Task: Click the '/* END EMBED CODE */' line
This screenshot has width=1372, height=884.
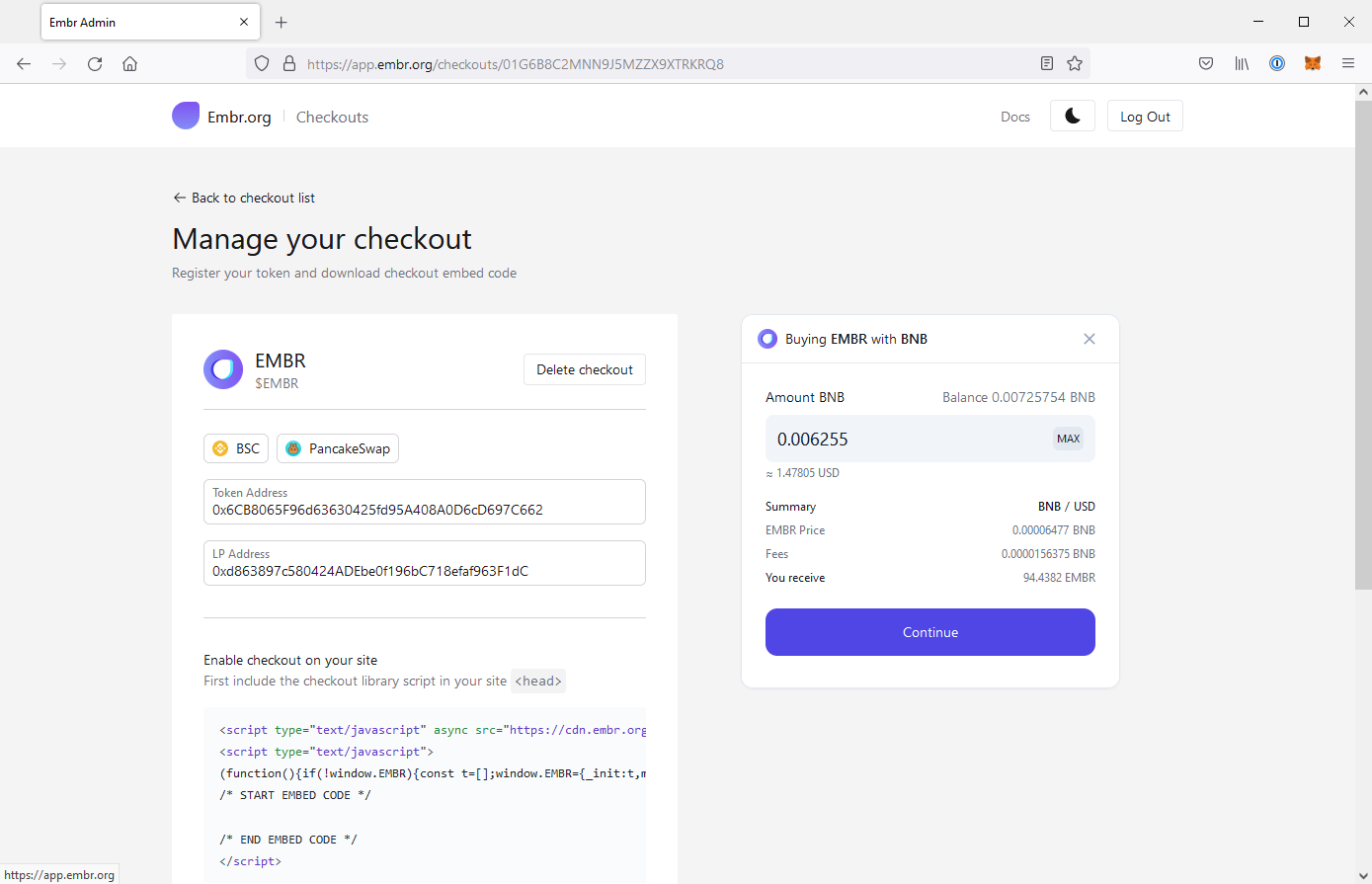Action: tap(288, 840)
